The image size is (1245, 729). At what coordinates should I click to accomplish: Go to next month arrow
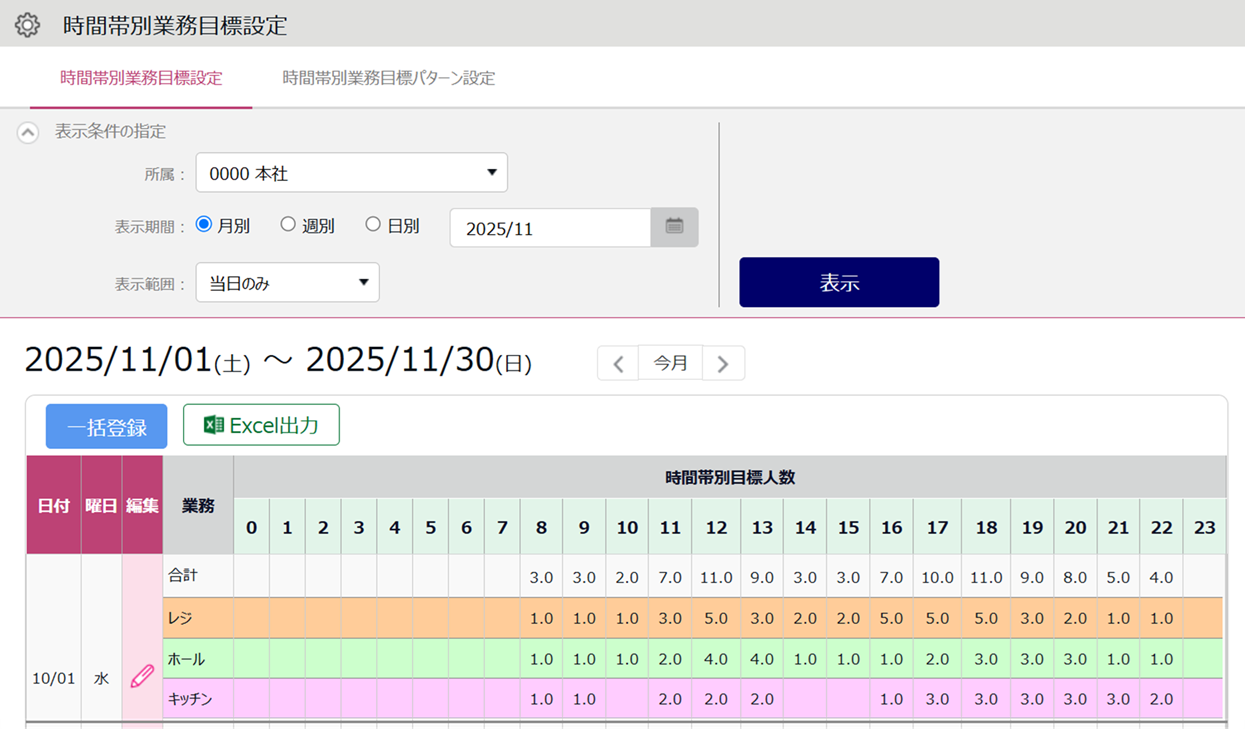(723, 363)
